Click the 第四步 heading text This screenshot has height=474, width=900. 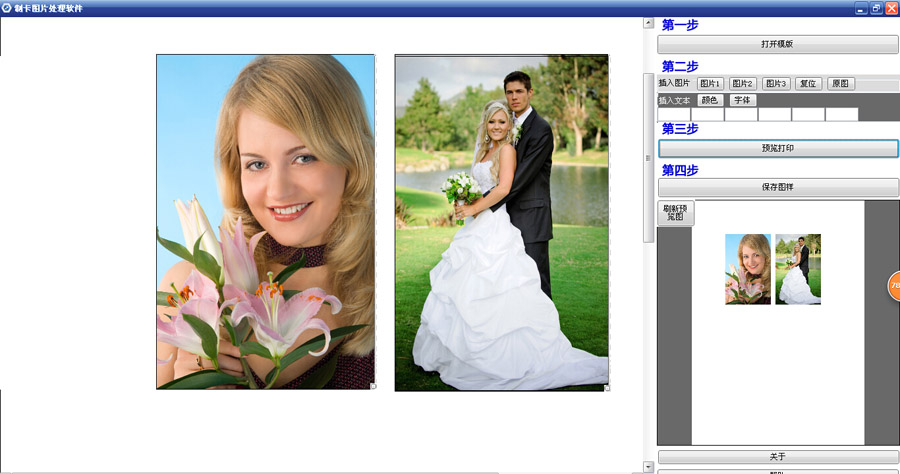coord(680,170)
